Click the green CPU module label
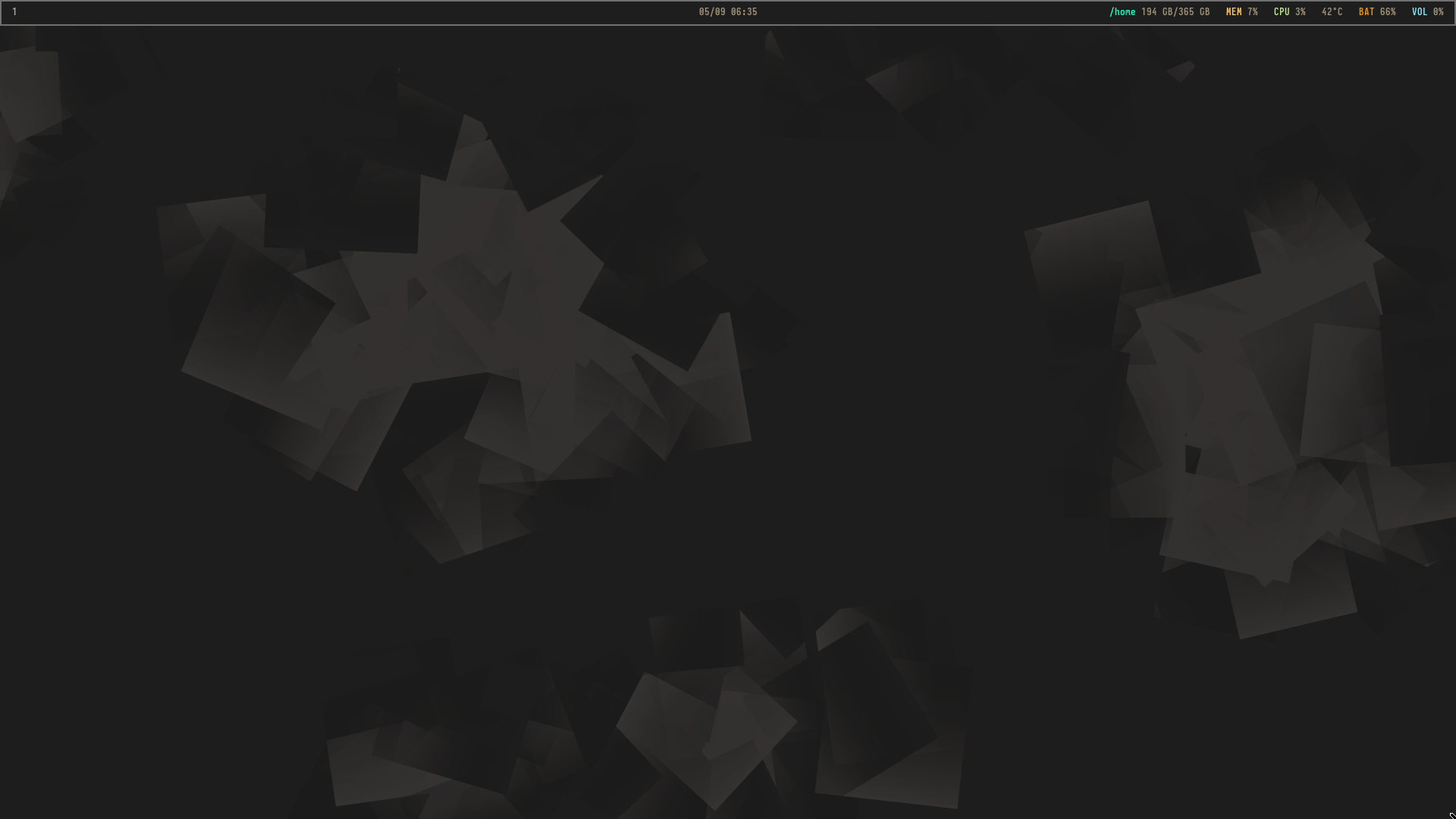 pos(1282,12)
